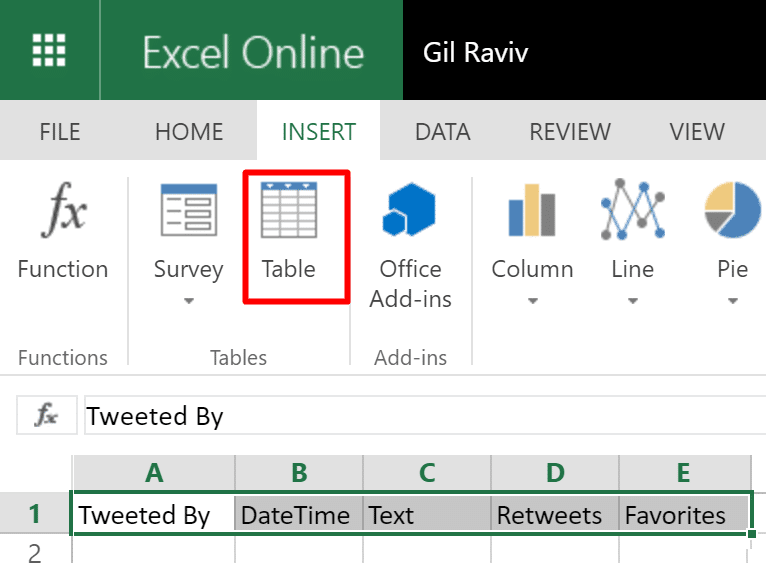766x563 pixels.
Task: Expand the Pie chart dropdown arrow
Action: tap(733, 301)
